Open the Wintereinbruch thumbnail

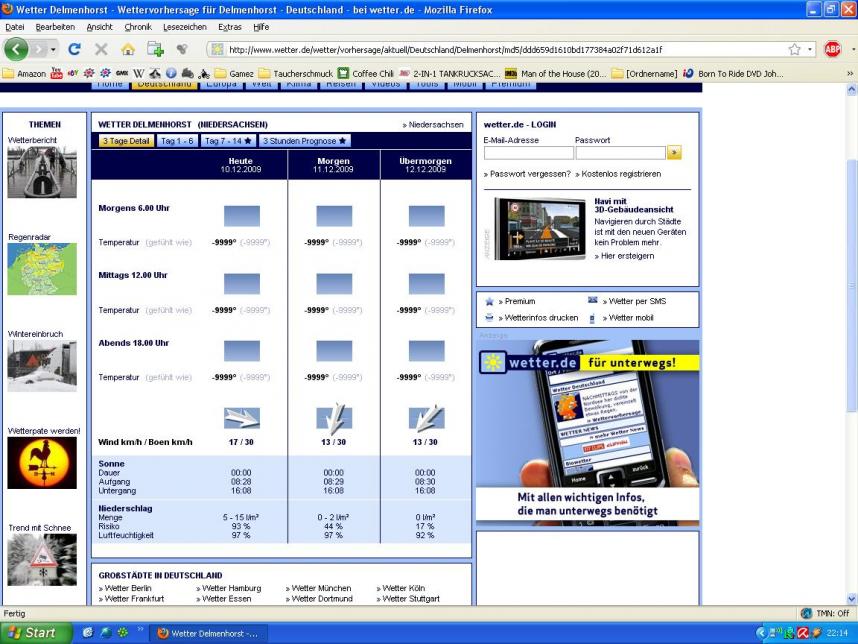click(x=42, y=366)
